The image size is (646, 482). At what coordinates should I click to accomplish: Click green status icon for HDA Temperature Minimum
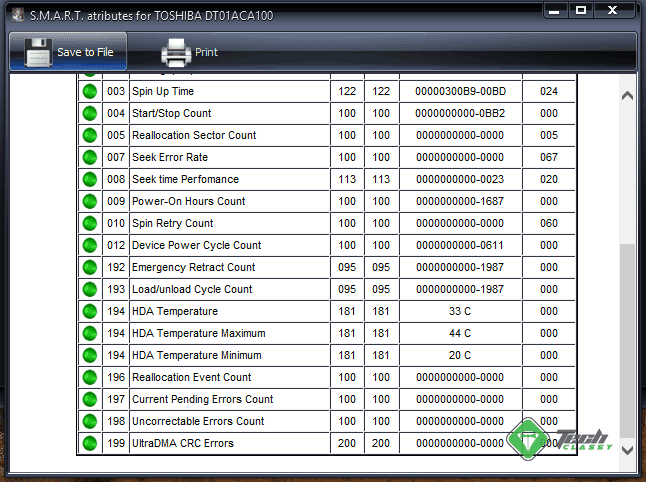90,355
